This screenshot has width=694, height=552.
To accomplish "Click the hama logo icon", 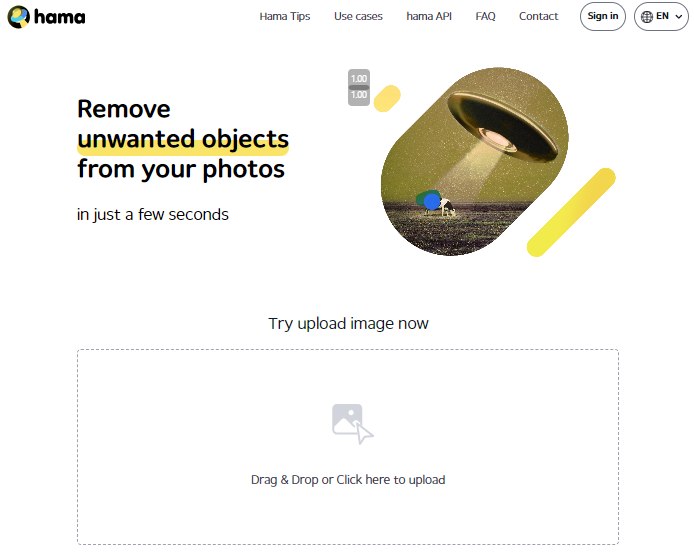I will (x=19, y=17).
